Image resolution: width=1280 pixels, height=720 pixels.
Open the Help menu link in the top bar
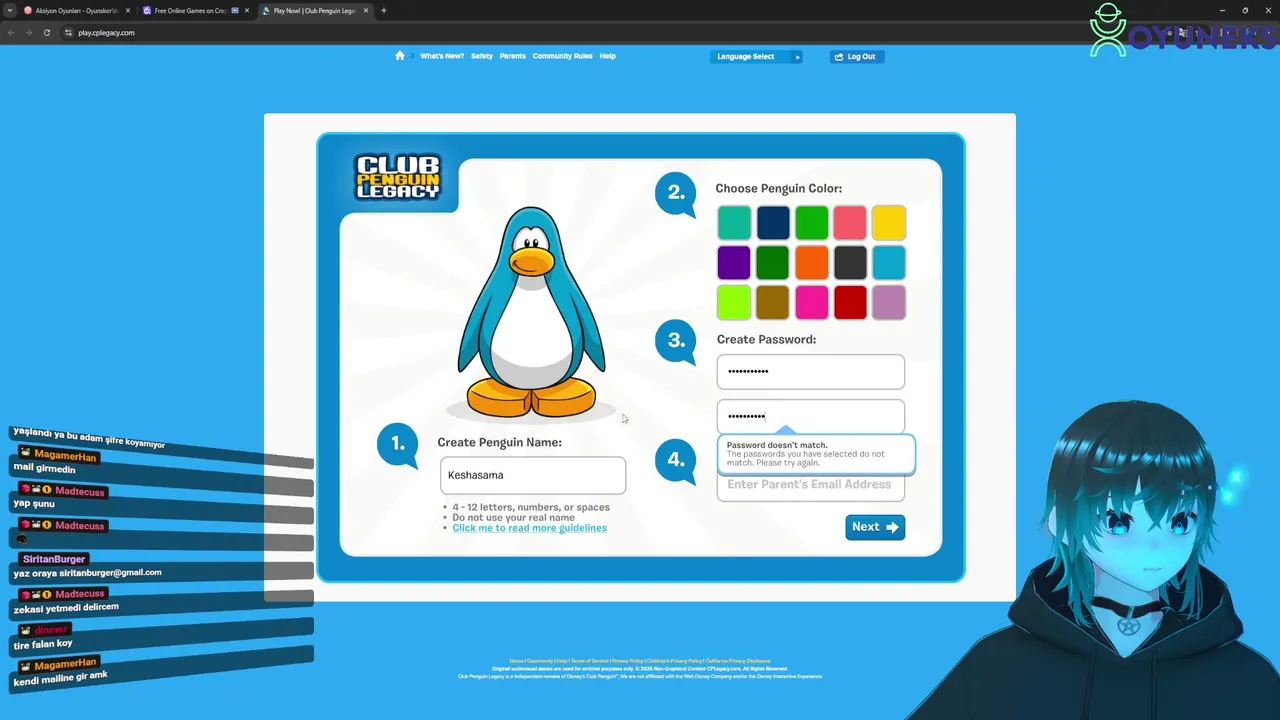click(608, 56)
